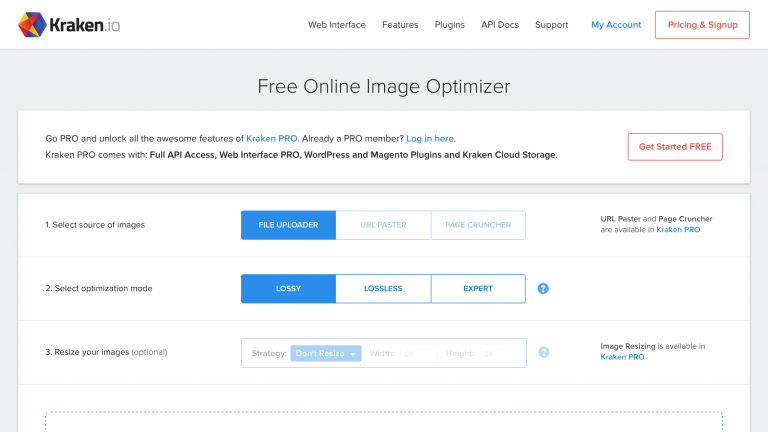Expand the Don't Resize strategy dropdown
The height and width of the screenshot is (432, 768).
tap(326, 353)
